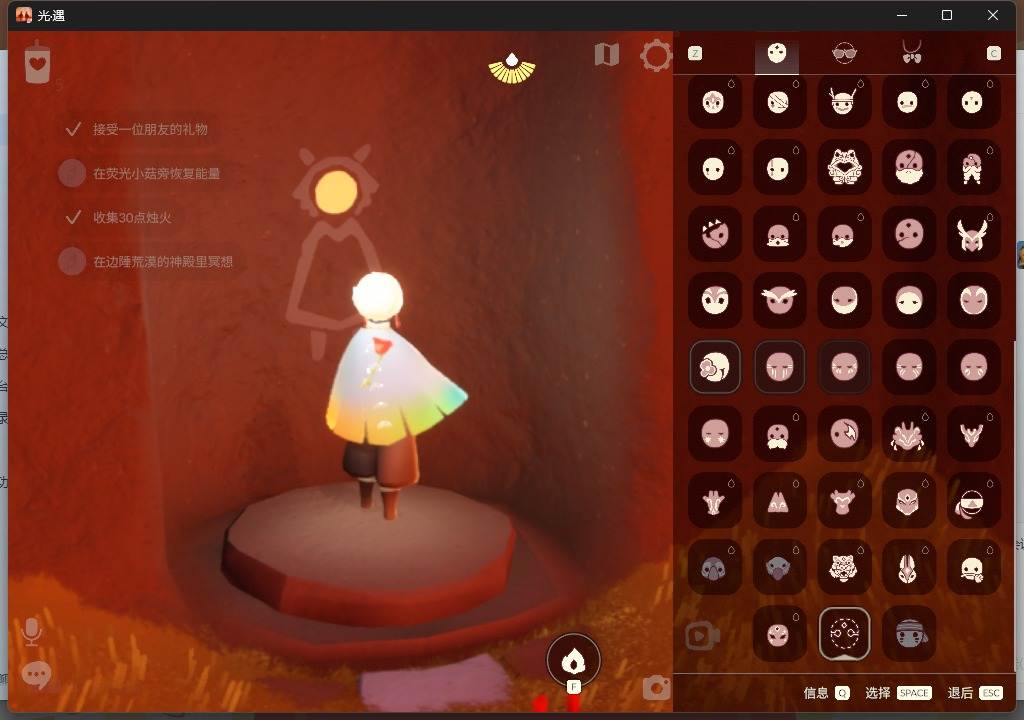Select the giraffe mask

click(714, 500)
